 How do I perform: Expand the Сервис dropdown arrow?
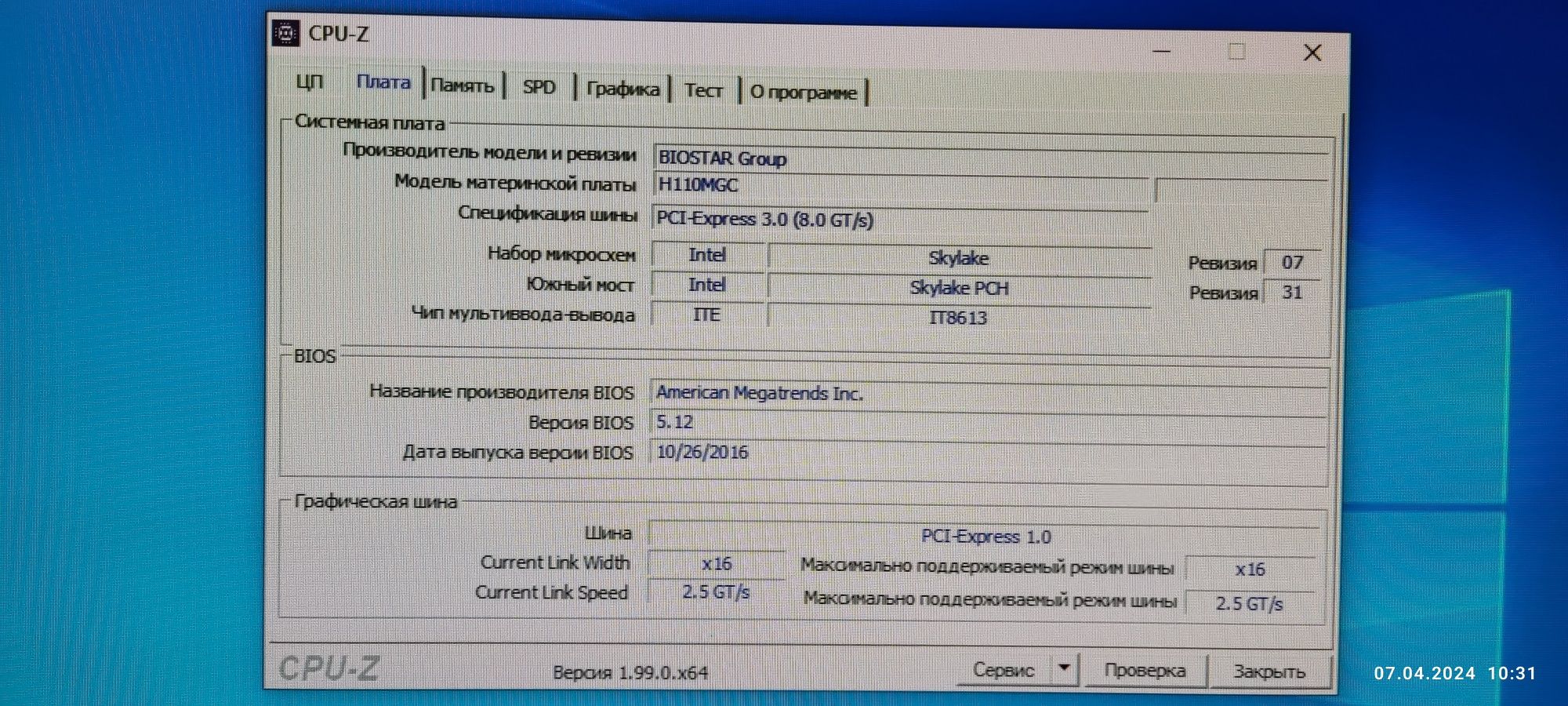1064,668
